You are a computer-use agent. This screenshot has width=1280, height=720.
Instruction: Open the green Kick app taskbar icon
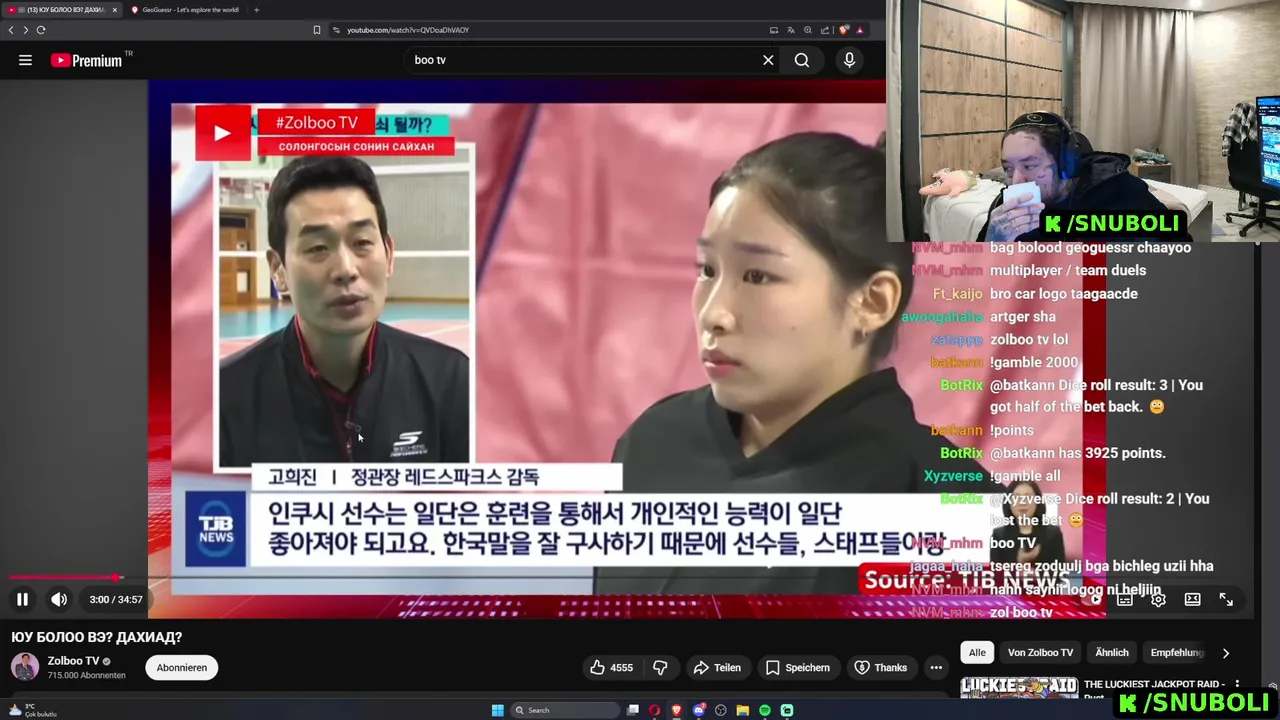[x=787, y=710]
